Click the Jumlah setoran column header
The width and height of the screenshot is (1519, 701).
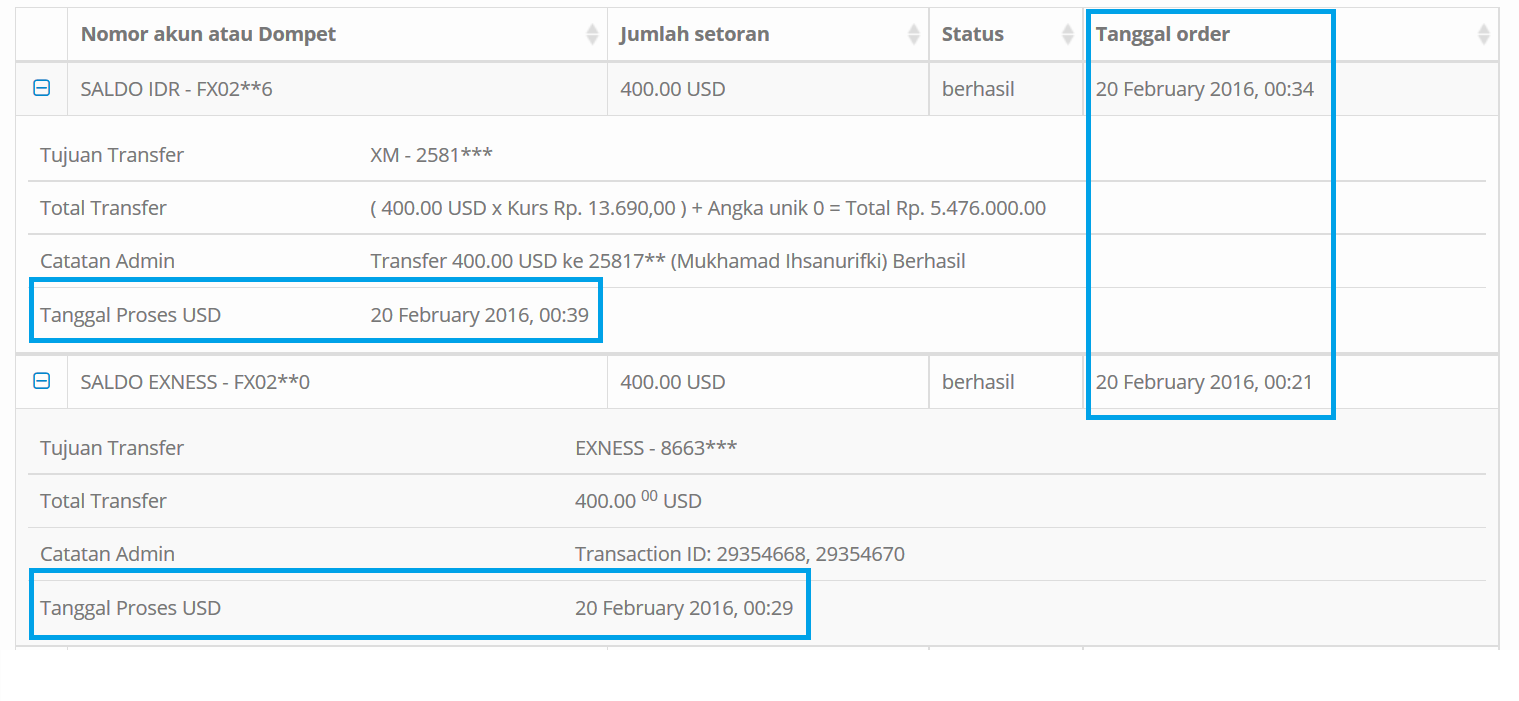[x=694, y=34]
